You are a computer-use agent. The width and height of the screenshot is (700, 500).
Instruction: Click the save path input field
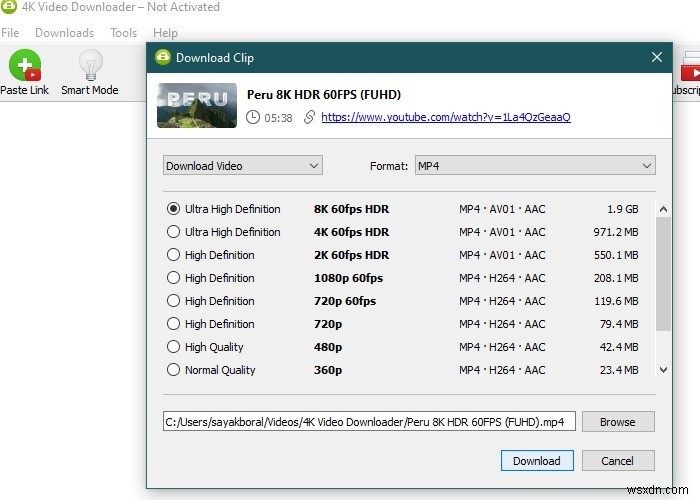point(369,421)
